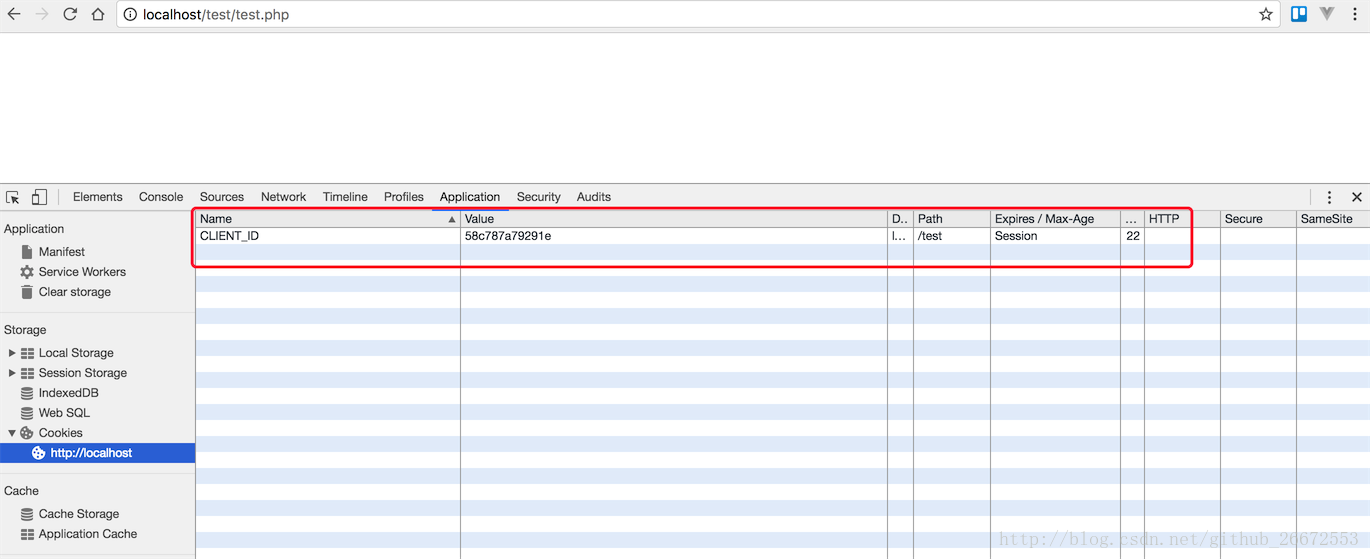This screenshot has width=1370, height=559.
Task: Click the address bar URL field
Action: point(696,15)
